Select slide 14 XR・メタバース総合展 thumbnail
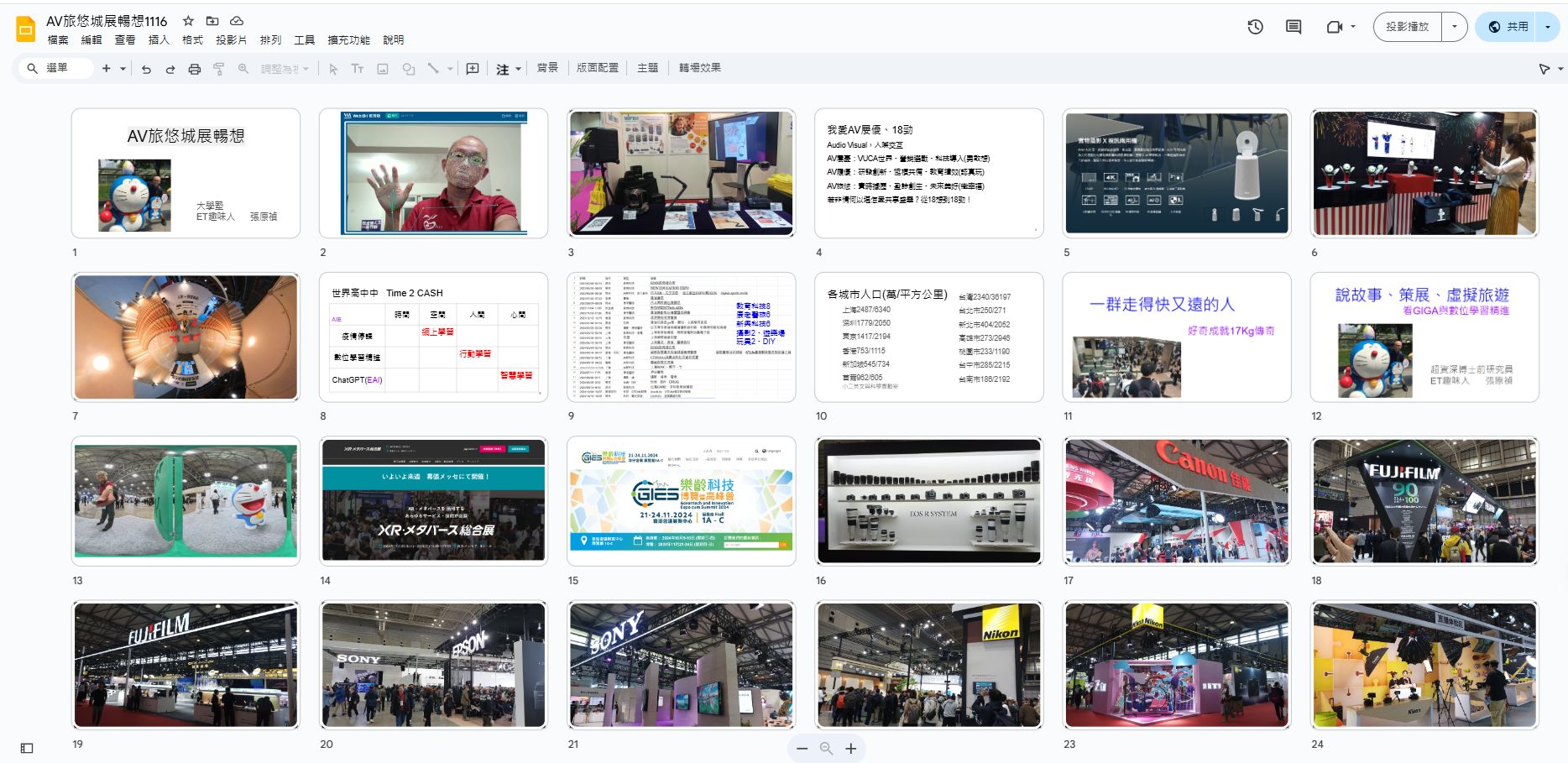Screen dimensions: 1568x763 tap(433, 501)
